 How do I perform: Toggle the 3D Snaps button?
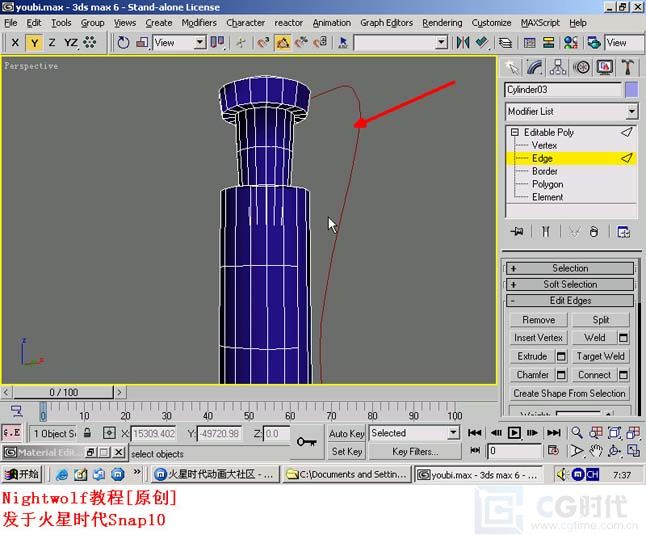tap(263, 42)
